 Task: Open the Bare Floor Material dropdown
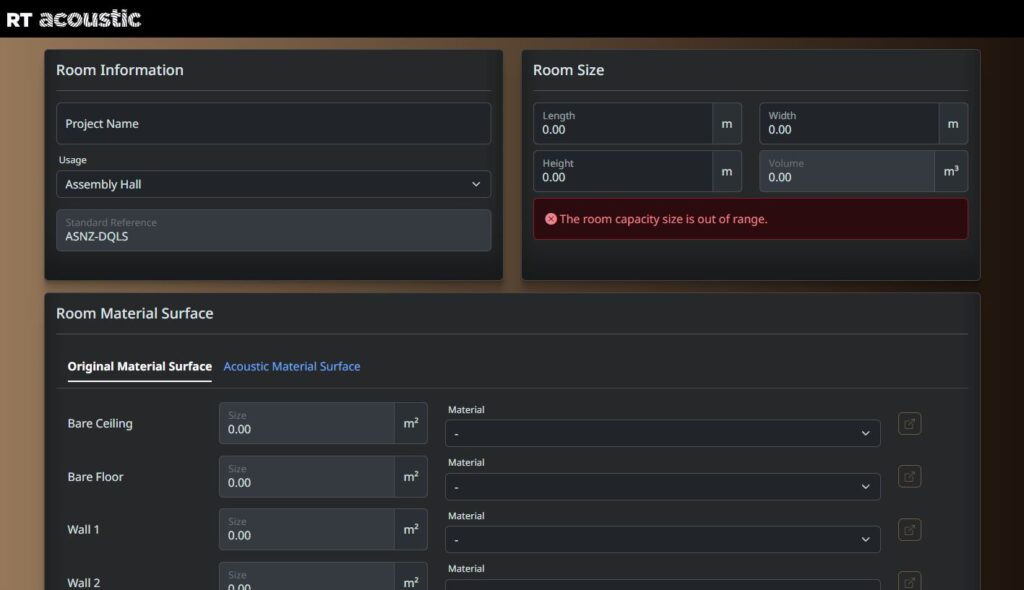click(x=662, y=487)
